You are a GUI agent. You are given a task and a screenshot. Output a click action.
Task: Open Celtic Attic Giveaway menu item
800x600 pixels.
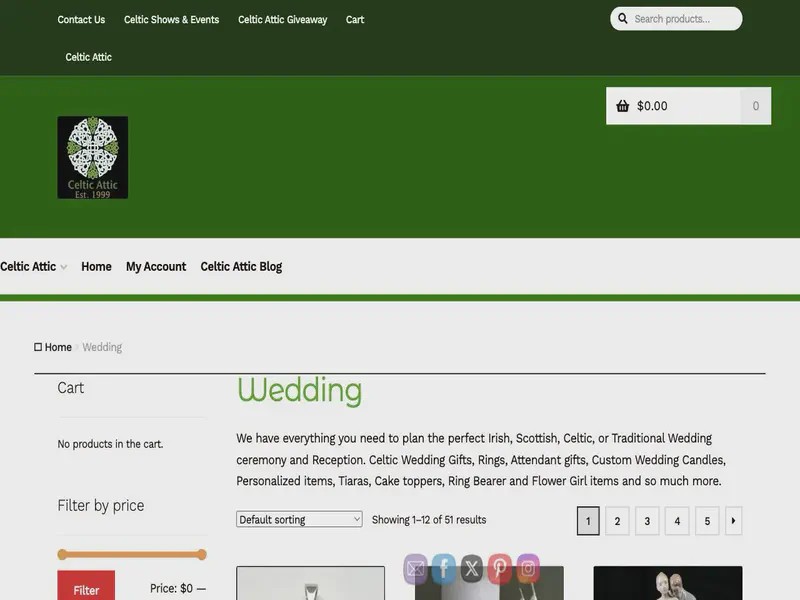point(283,19)
